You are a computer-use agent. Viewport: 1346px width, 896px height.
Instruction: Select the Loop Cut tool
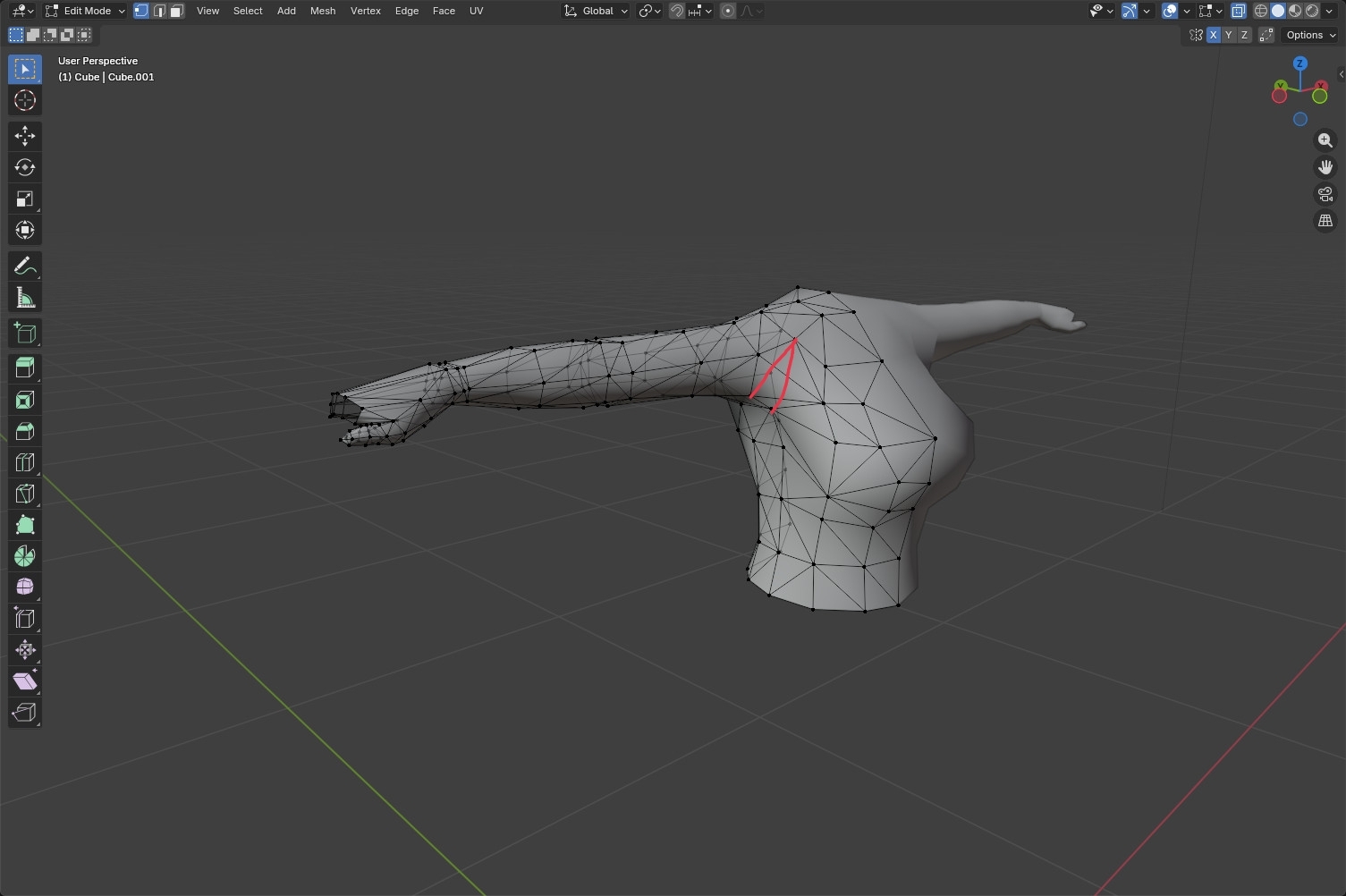(x=24, y=462)
